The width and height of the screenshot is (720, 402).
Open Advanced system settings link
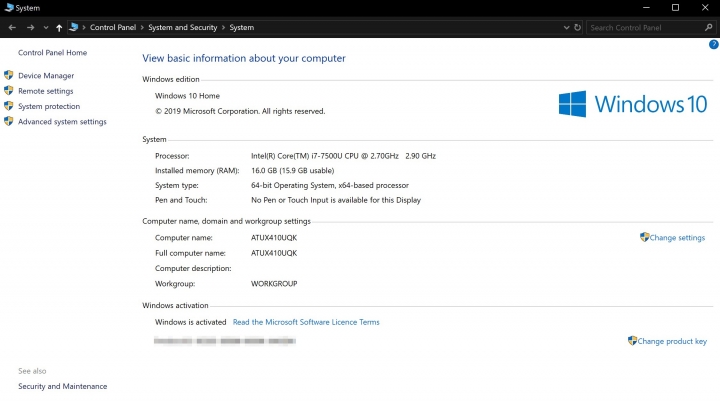[x=62, y=122]
